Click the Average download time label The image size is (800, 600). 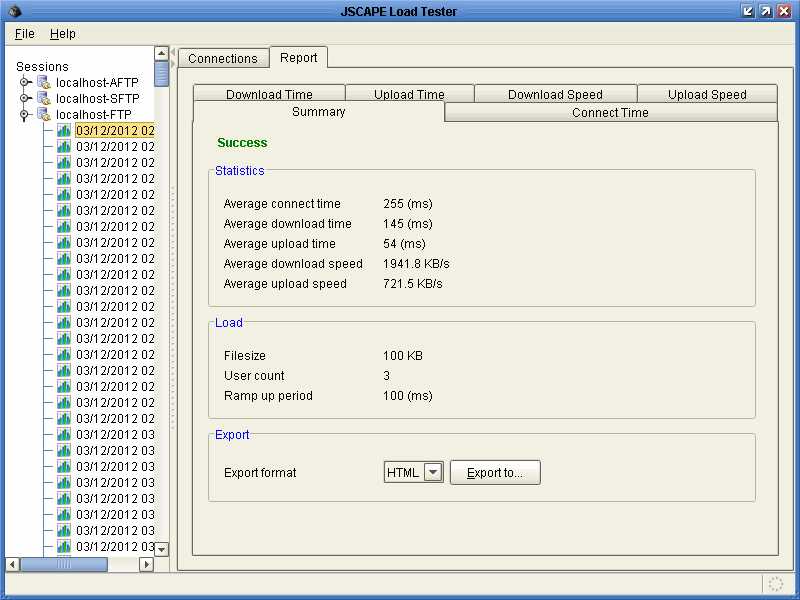click(287, 223)
